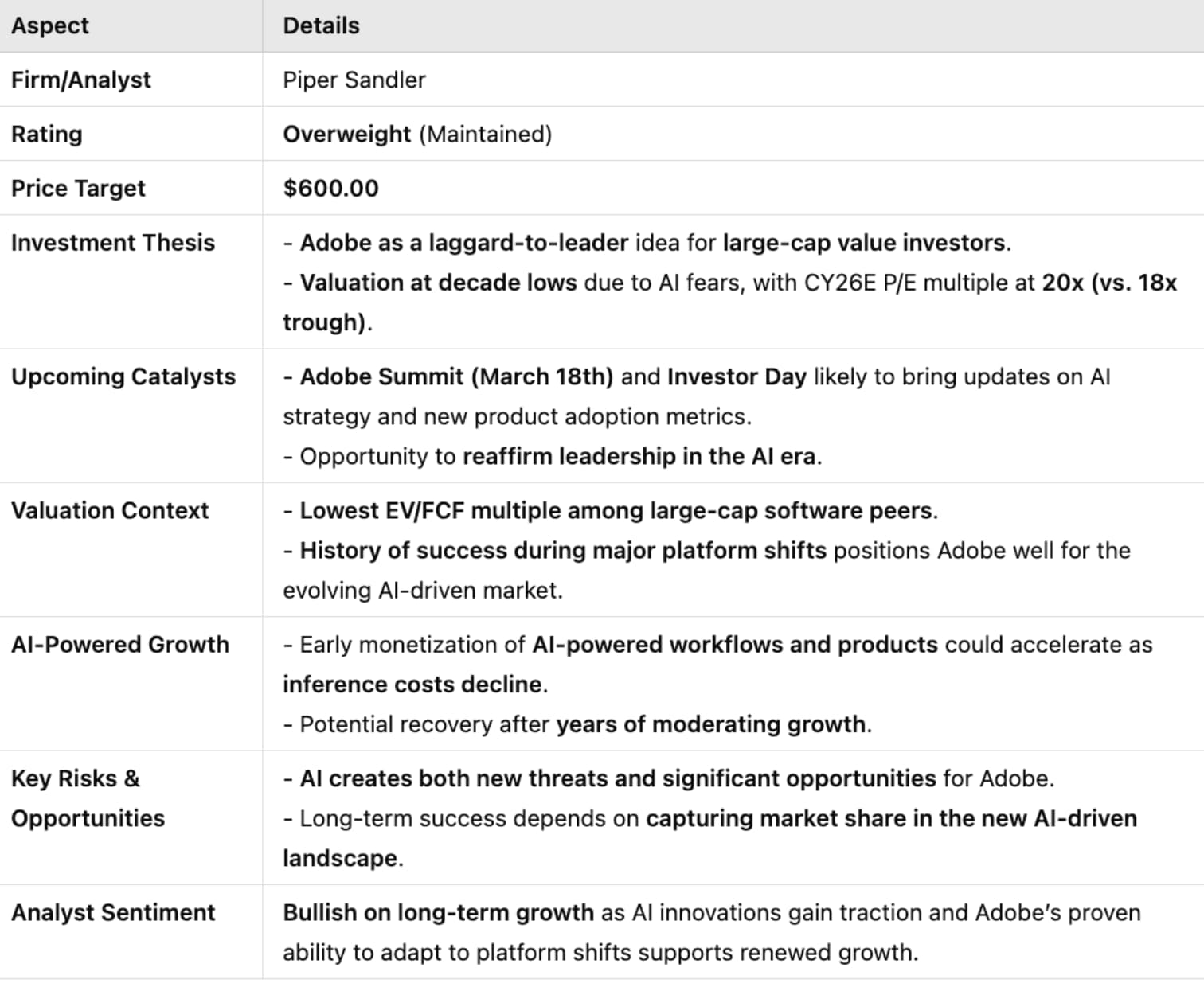Click the Aspect column header
1204x983 pixels.
click(50, 26)
